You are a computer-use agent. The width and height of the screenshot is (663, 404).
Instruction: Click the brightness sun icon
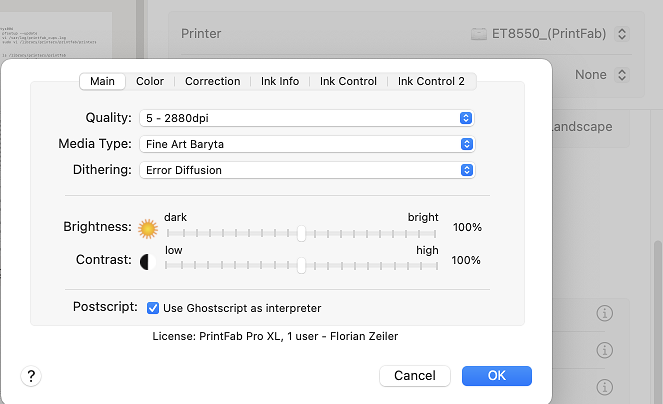tap(149, 228)
